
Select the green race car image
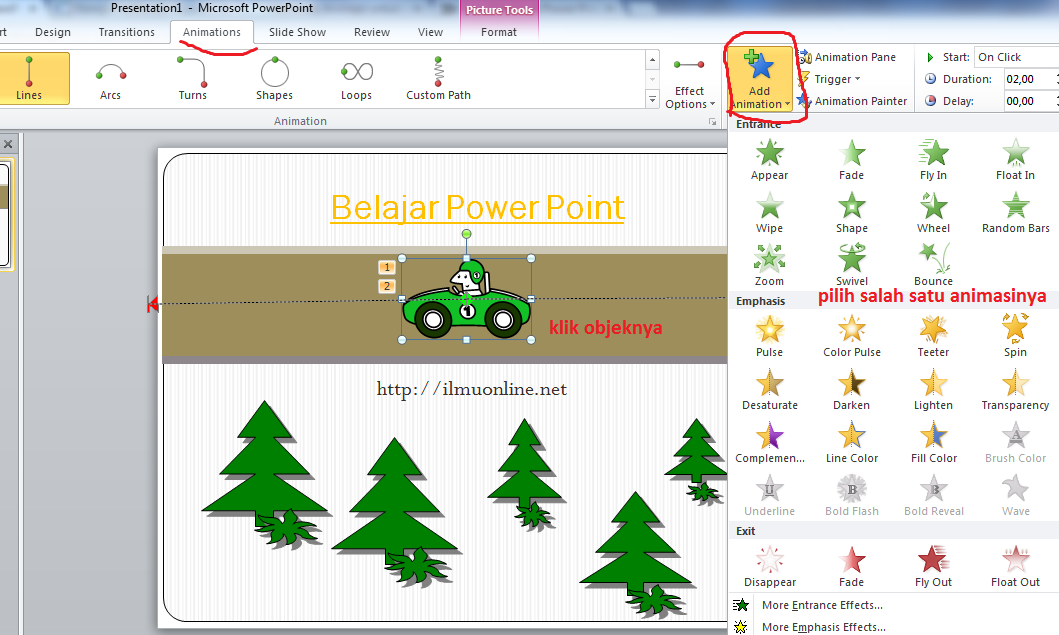[466, 300]
